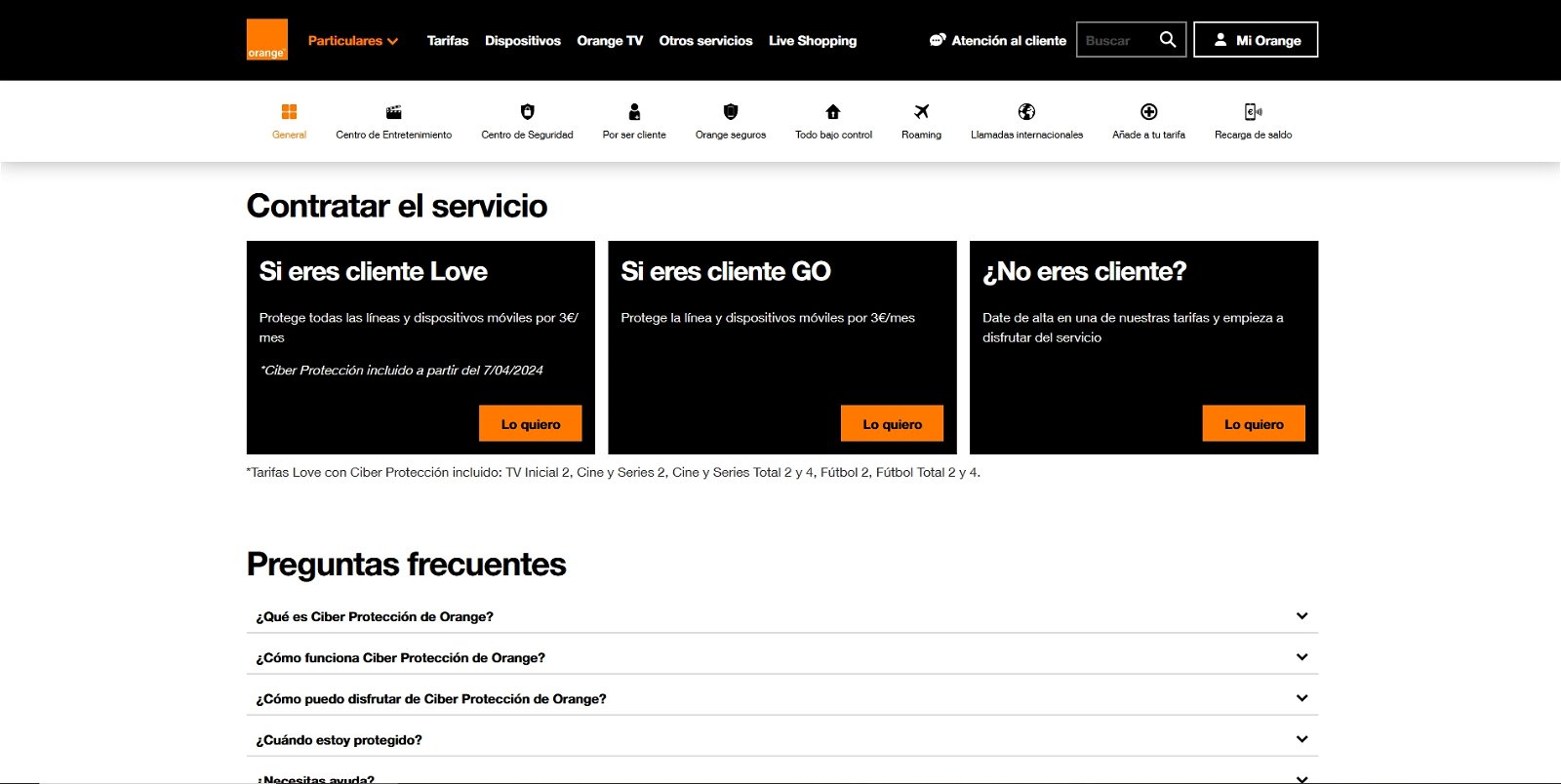Click the Orange logo
Image resolution: width=1561 pixels, height=784 pixels.
click(267, 40)
